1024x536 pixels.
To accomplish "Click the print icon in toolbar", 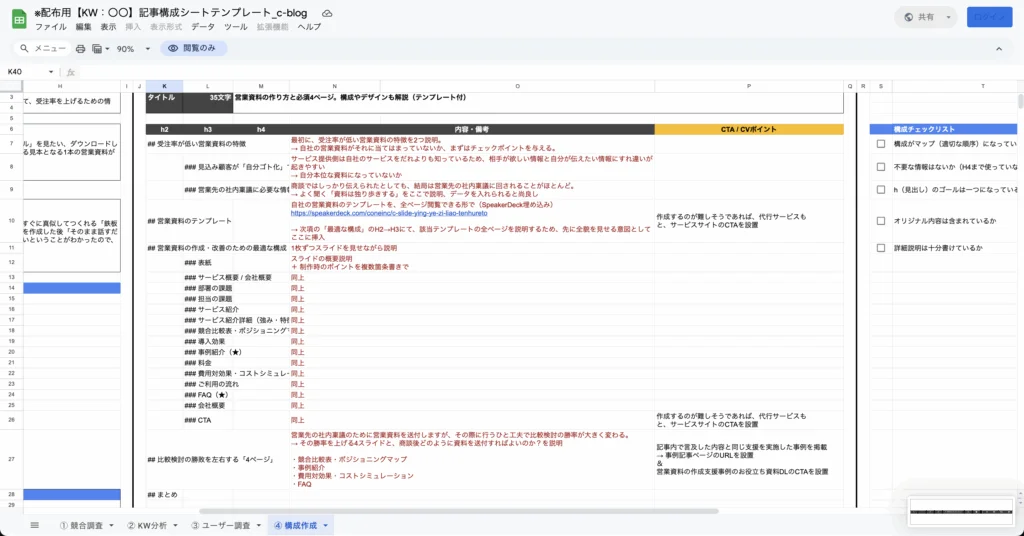I will [80, 48].
